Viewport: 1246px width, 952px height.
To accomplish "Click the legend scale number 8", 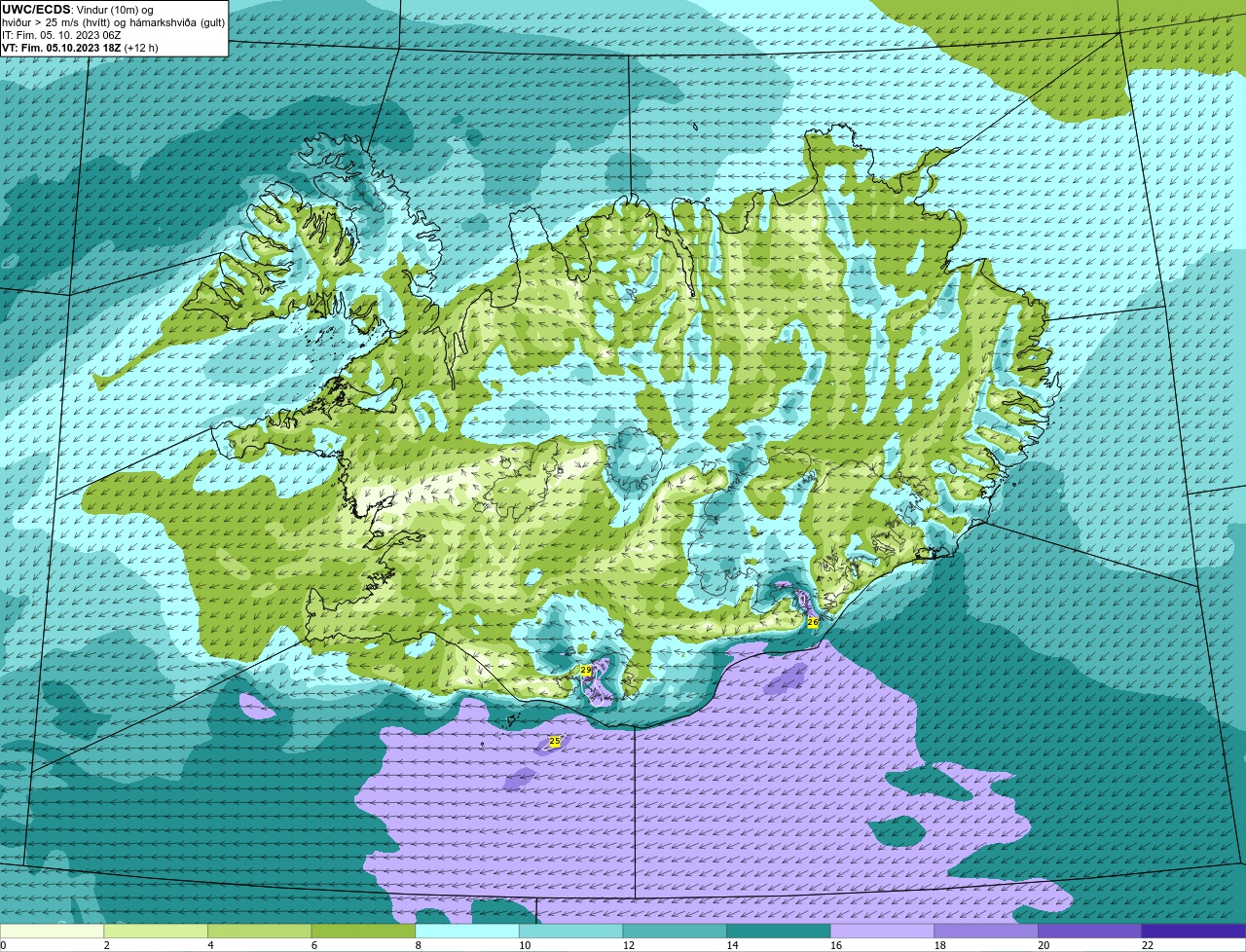I will (418, 945).
